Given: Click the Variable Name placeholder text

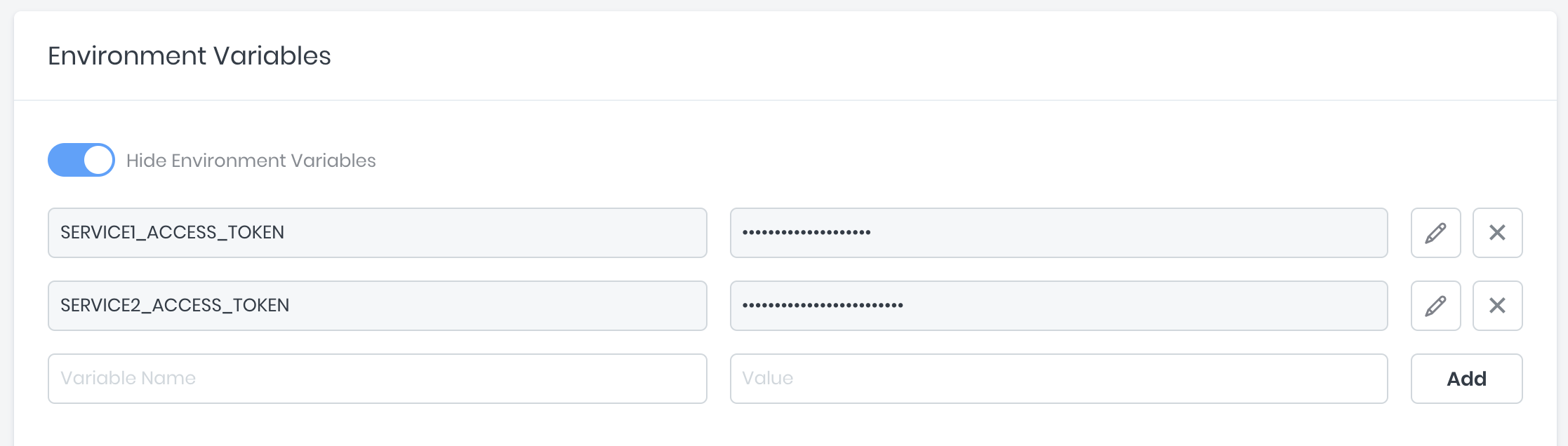Looking at the screenshot, I should 128,379.
